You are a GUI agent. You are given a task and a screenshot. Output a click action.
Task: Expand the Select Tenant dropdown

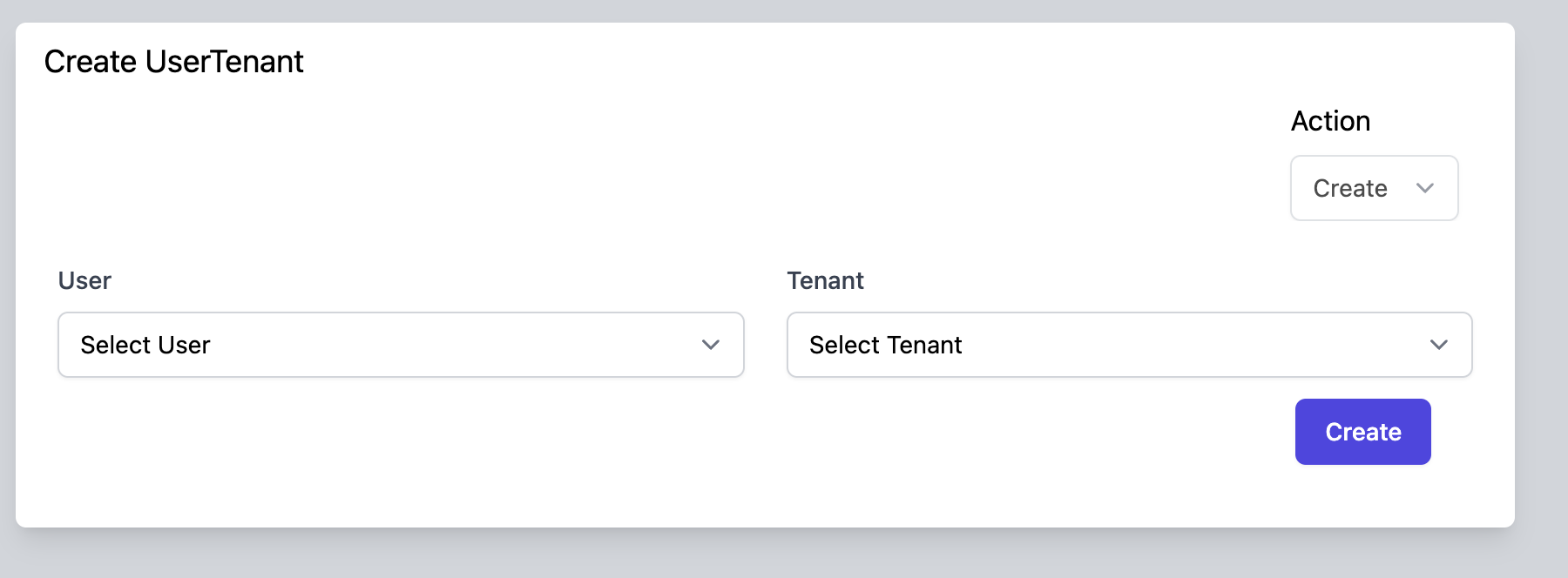[x=1129, y=345]
